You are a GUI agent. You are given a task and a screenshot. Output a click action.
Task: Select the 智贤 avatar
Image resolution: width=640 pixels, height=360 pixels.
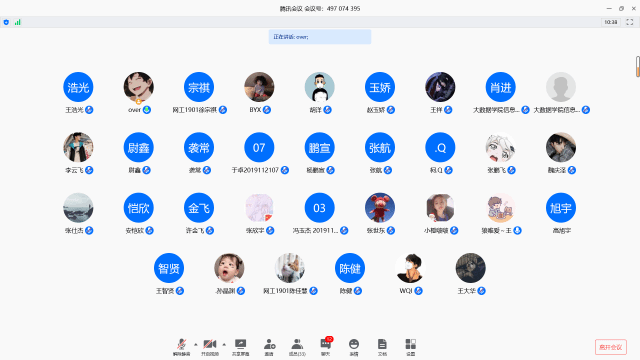169,268
